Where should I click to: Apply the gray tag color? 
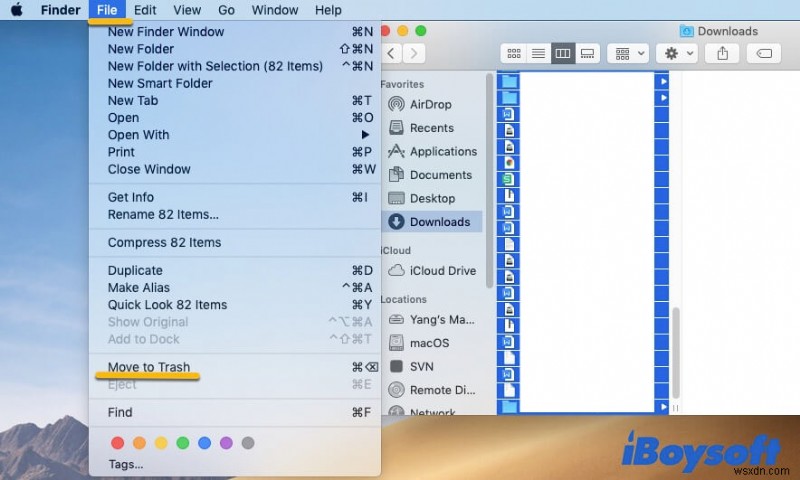[x=248, y=443]
